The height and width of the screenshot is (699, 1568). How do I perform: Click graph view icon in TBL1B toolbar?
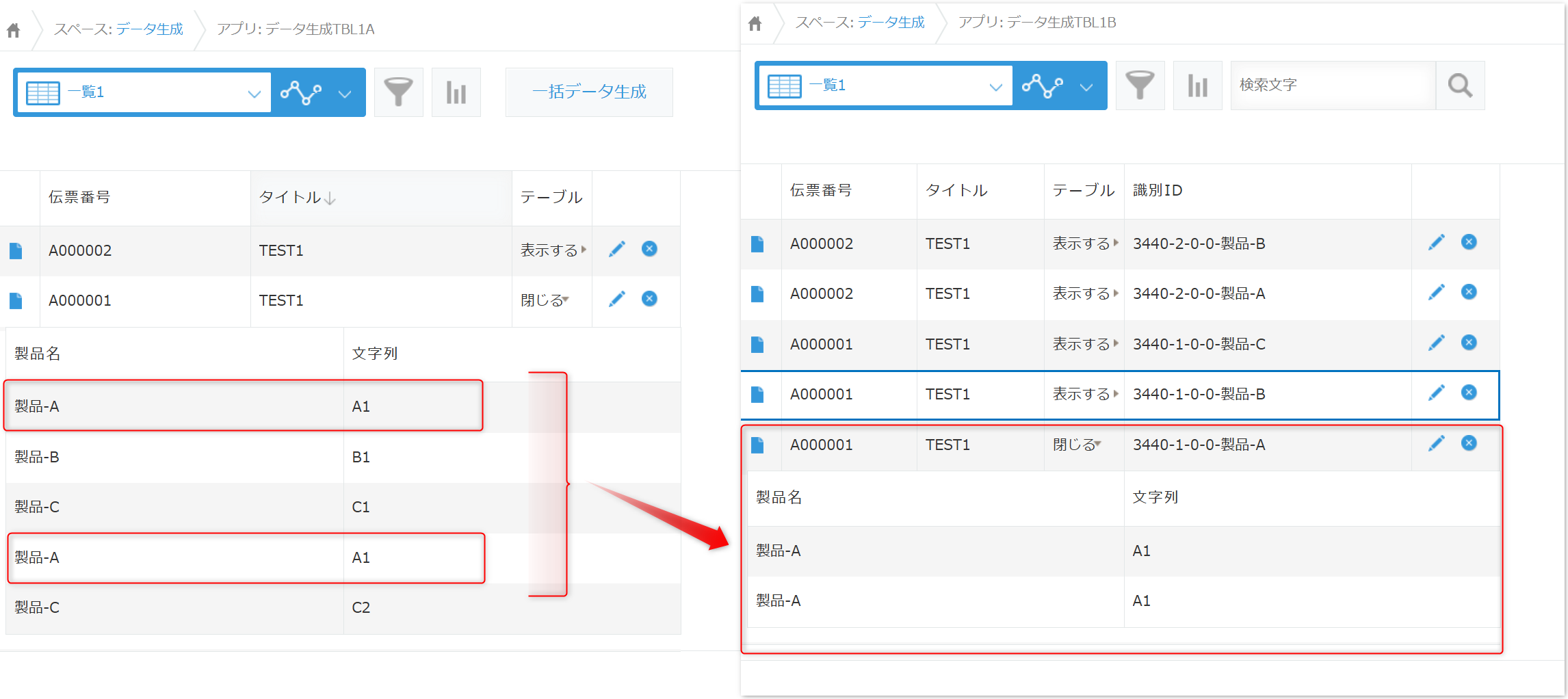[x=1043, y=85]
